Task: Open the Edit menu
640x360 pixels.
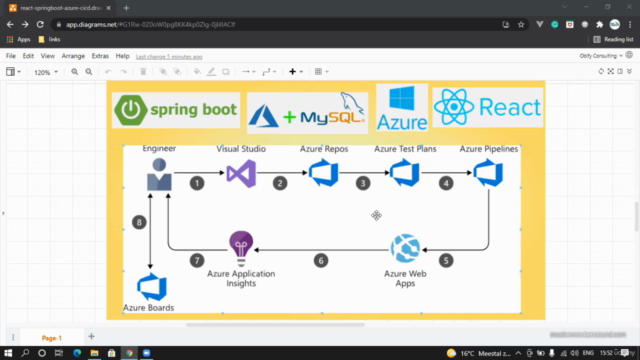Action: [x=28, y=56]
